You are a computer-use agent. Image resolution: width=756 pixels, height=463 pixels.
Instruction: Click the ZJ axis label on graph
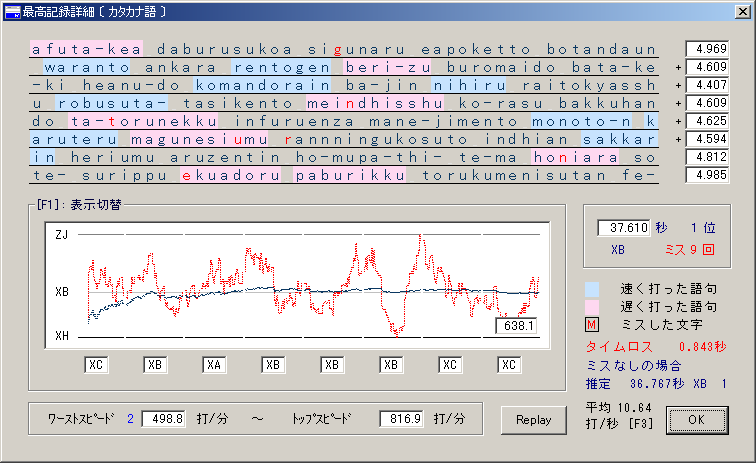[x=62, y=235]
